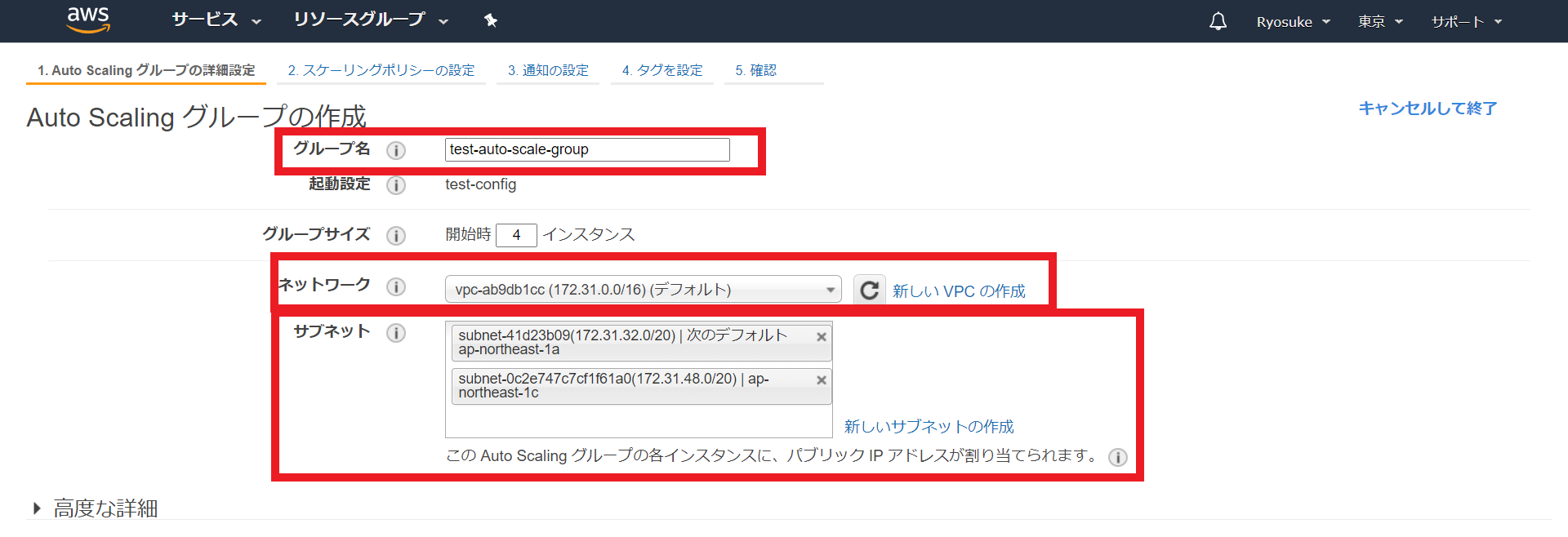Click the インスタンス label text
Screen dimensions: 1568x537
tap(589, 235)
